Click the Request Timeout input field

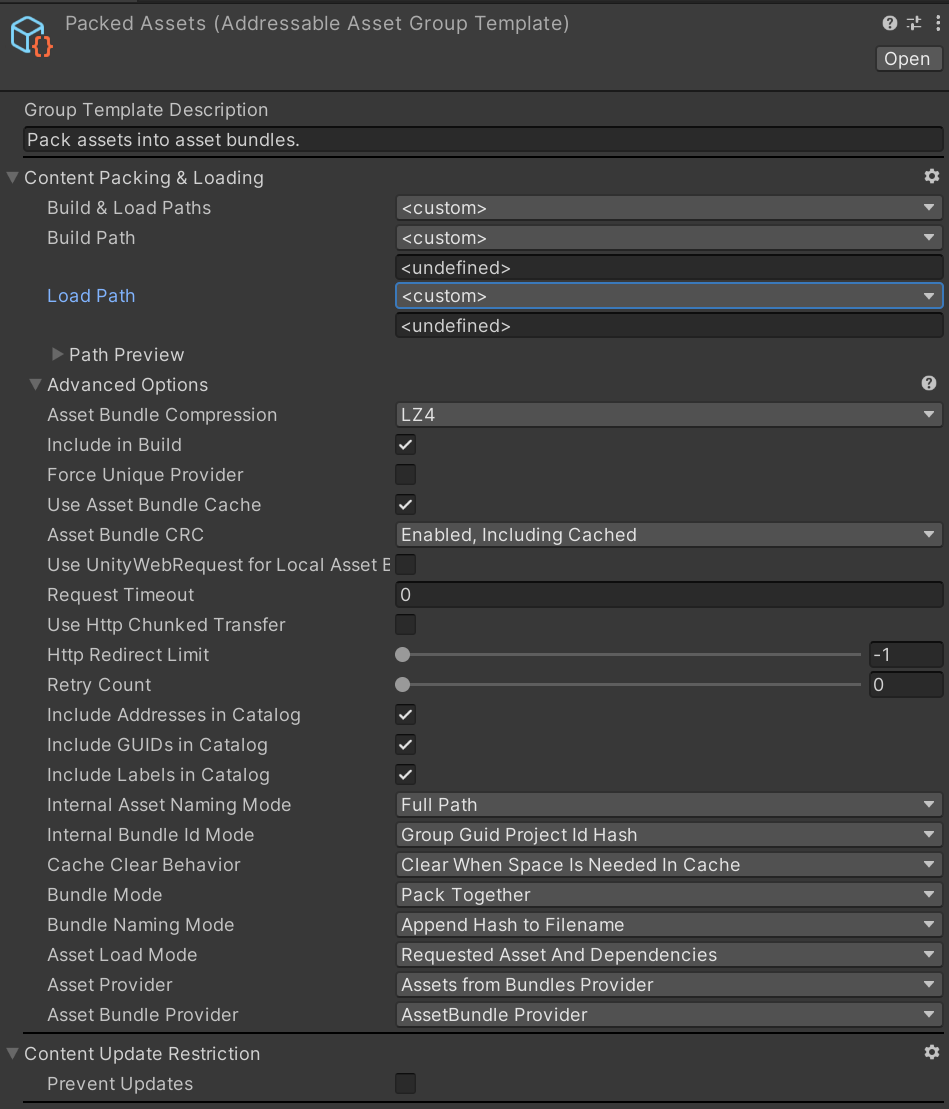(668, 595)
